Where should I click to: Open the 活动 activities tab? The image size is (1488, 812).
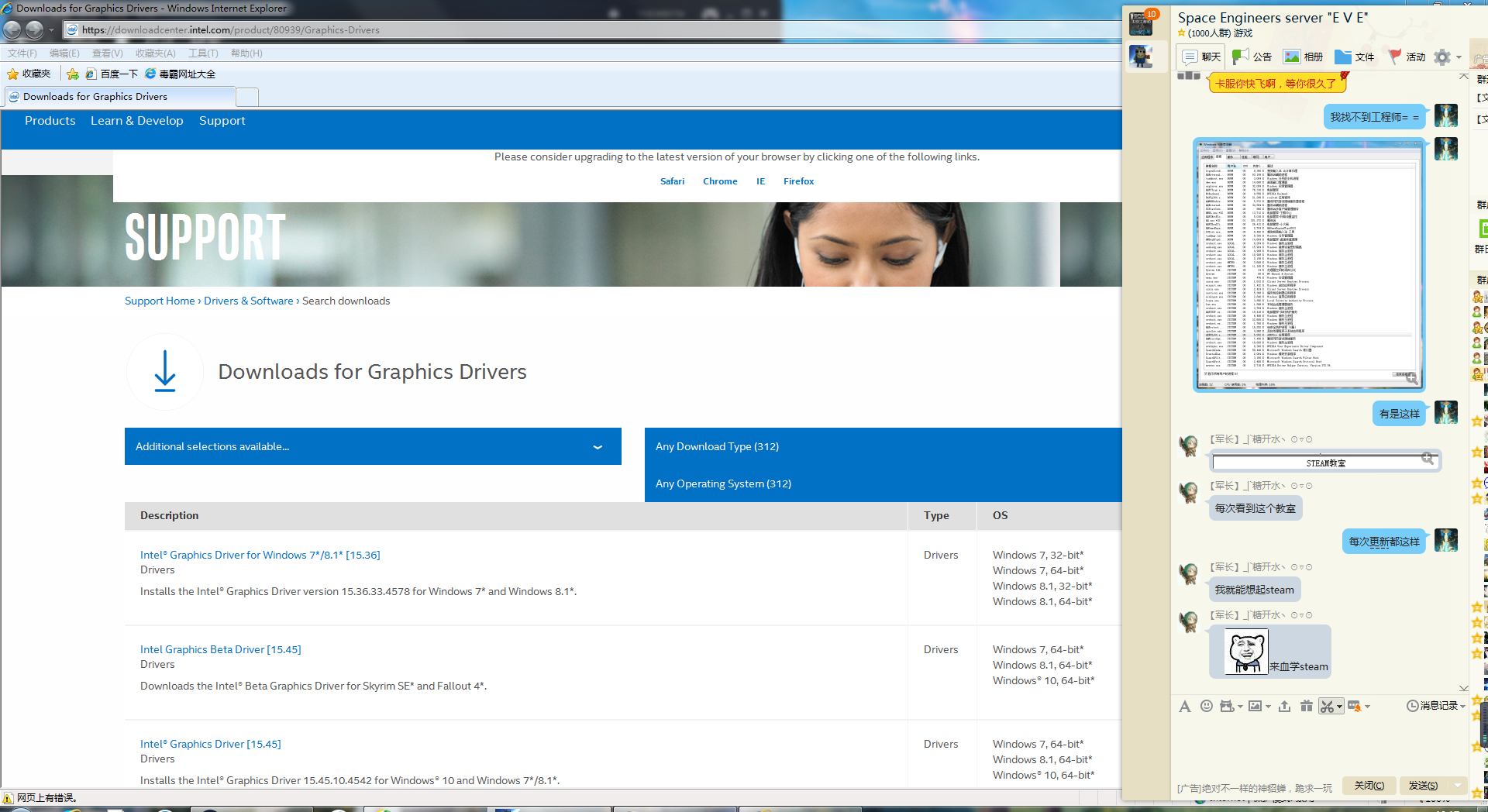point(1407,57)
